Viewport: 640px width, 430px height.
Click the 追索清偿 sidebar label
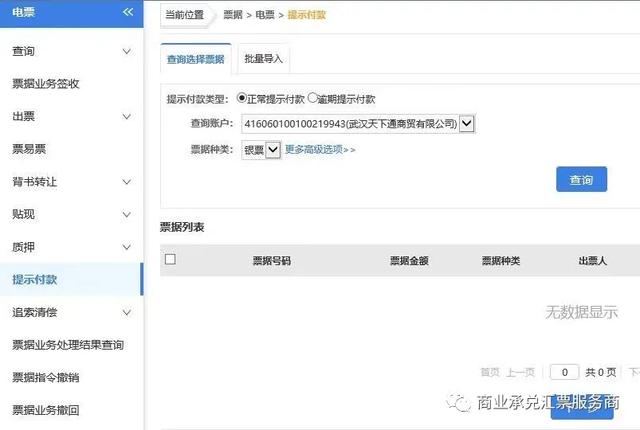tap(35, 313)
